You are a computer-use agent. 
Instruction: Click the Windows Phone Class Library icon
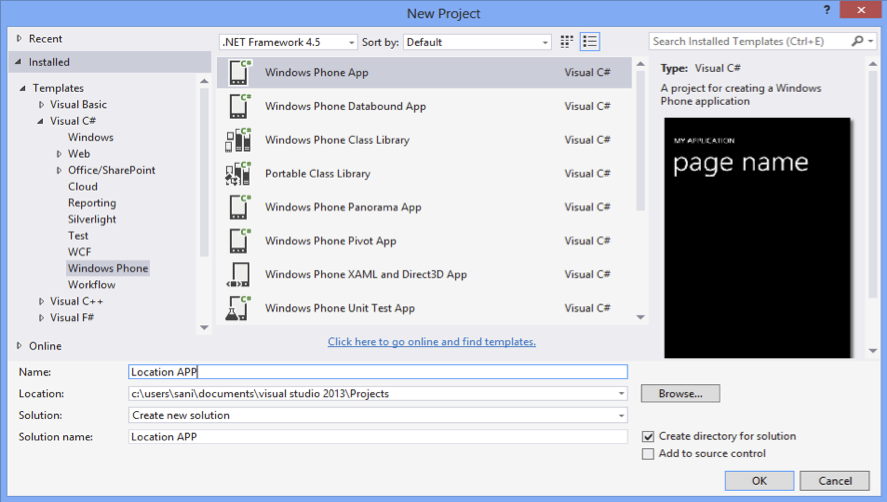point(238,140)
